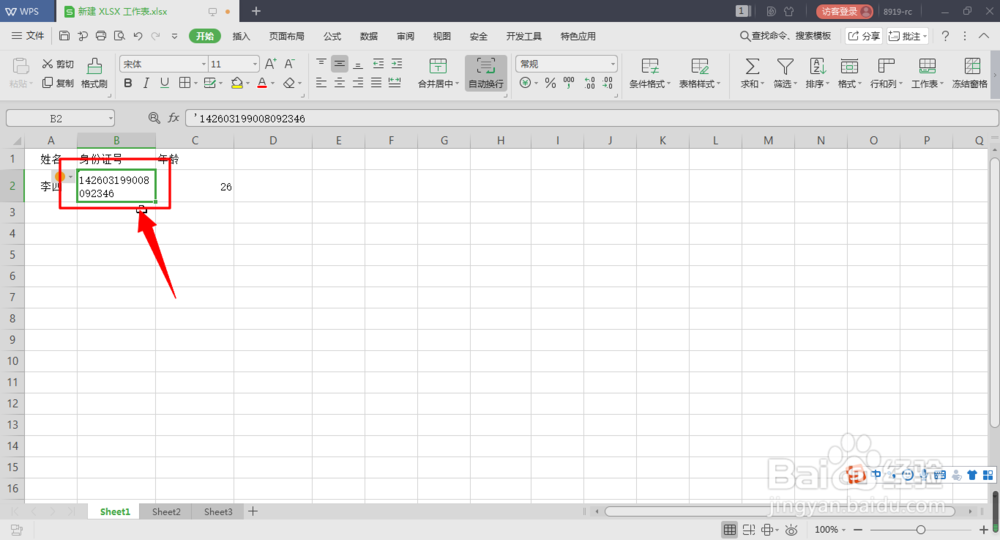Open the 数据 data tab
Image resolution: width=1000 pixels, height=540 pixels.
pos(369,36)
